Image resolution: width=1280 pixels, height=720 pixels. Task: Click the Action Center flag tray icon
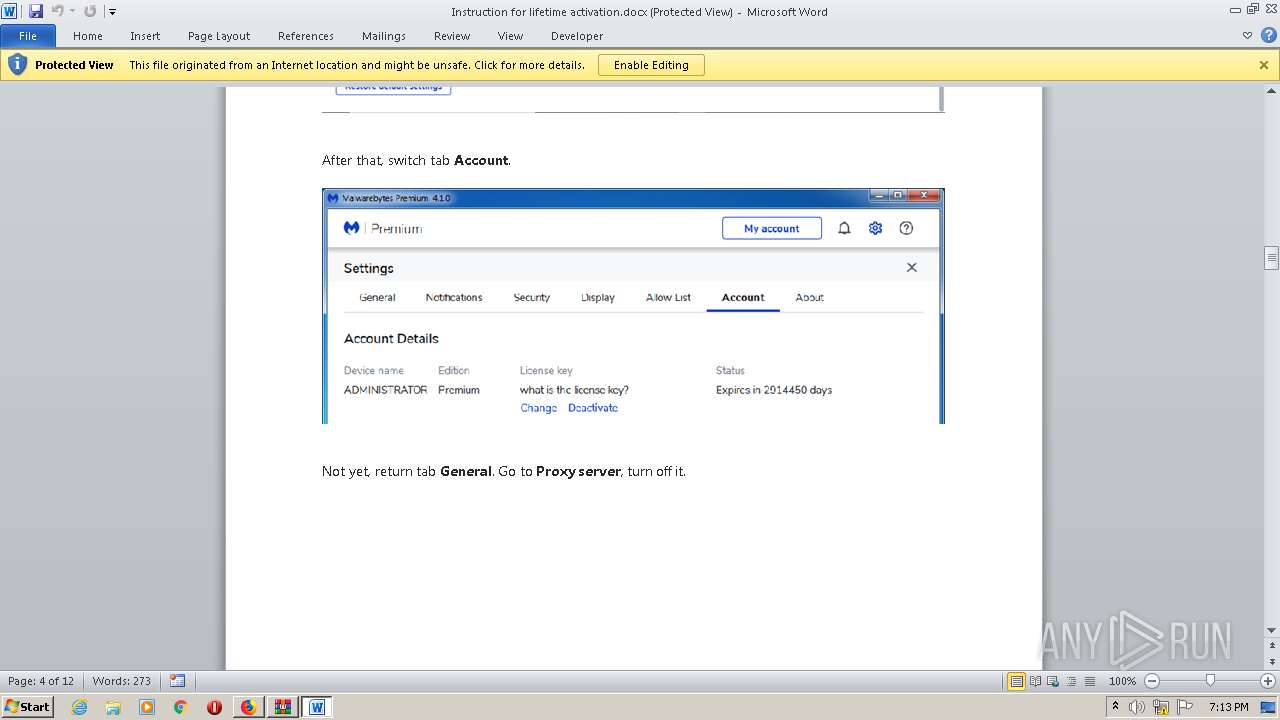tap(1183, 707)
